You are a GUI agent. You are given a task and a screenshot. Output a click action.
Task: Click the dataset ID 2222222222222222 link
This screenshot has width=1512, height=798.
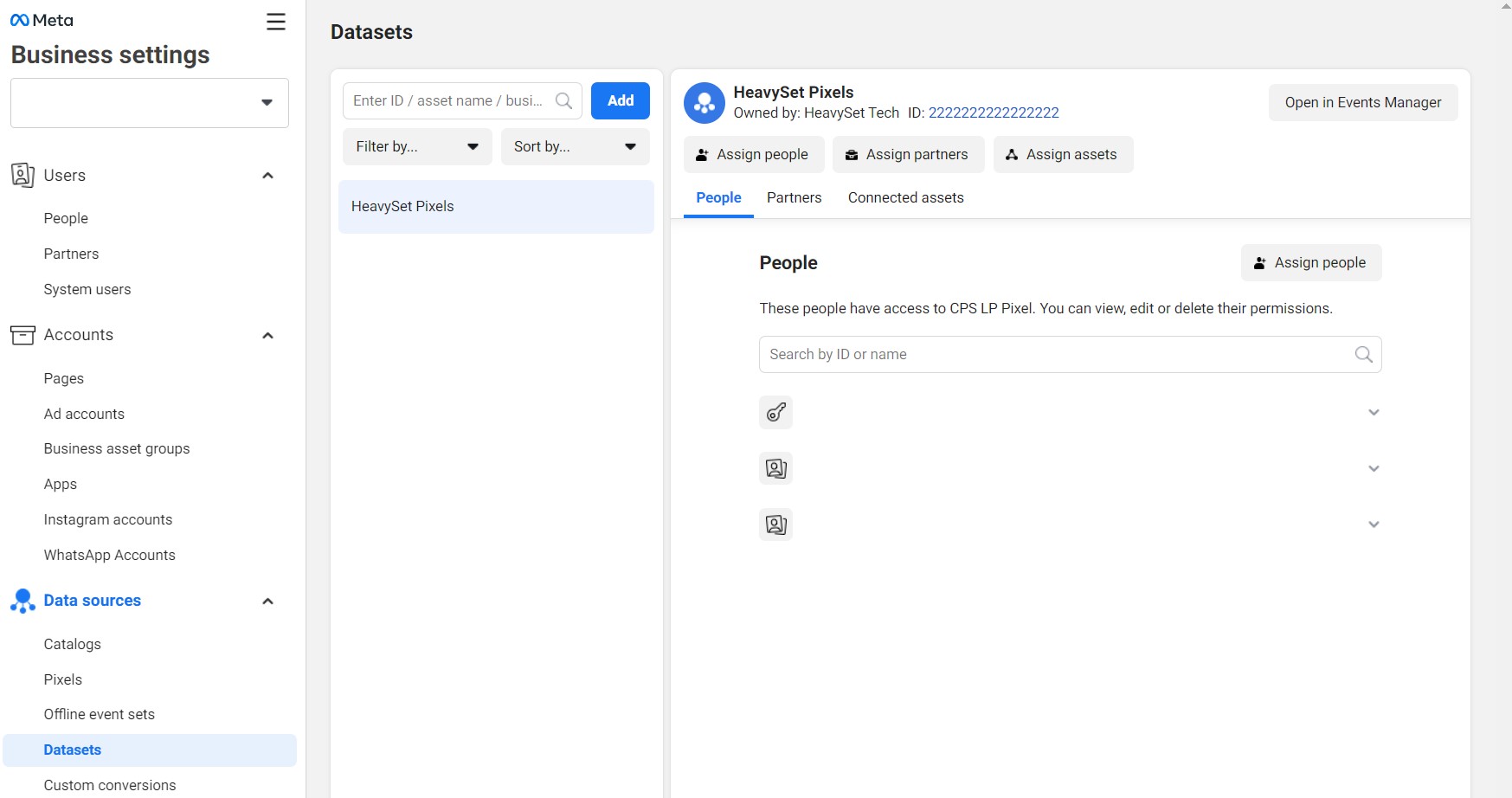(994, 113)
